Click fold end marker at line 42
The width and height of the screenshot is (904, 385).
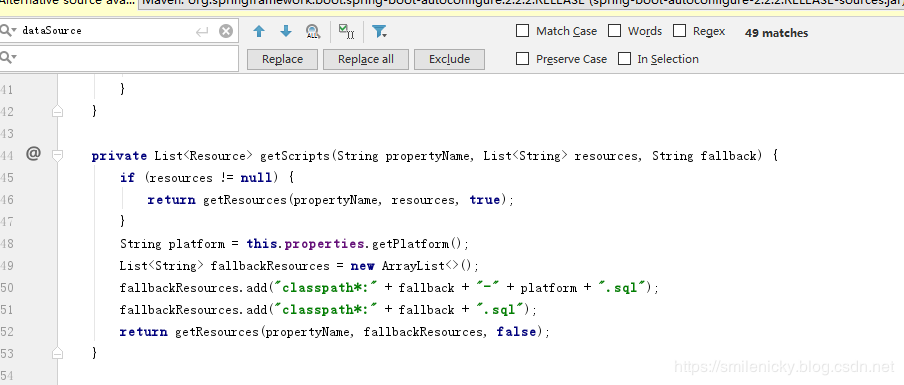pyautogui.click(x=57, y=111)
